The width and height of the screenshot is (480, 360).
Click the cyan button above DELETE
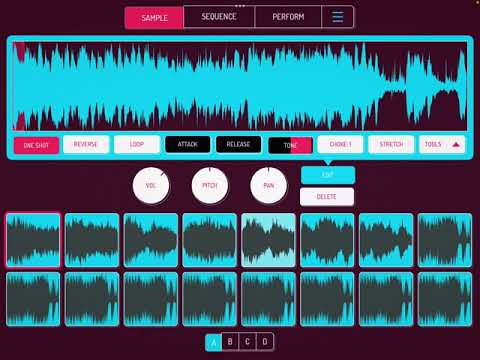pyautogui.click(x=328, y=175)
